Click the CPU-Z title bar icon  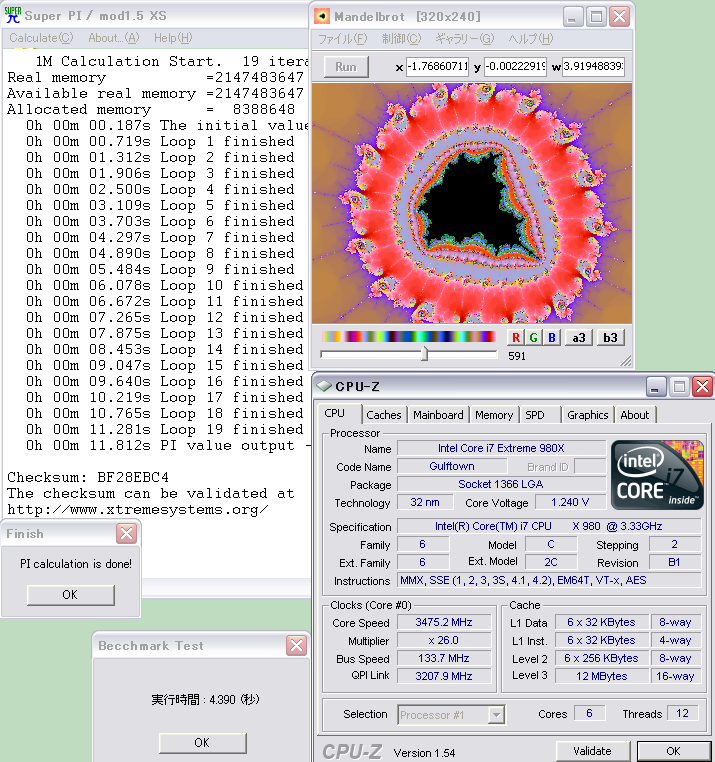(x=324, y=386)
